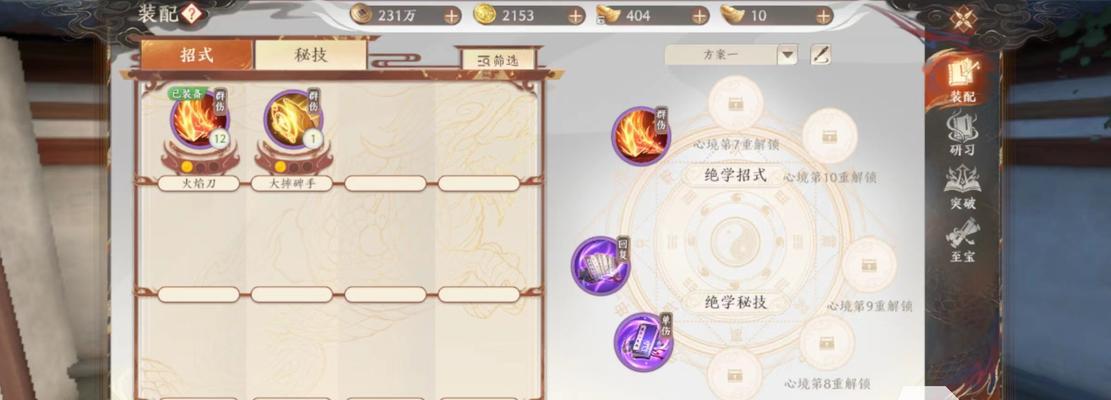
Task: Open the 装配 sidebar section
Action: [962, 81]
